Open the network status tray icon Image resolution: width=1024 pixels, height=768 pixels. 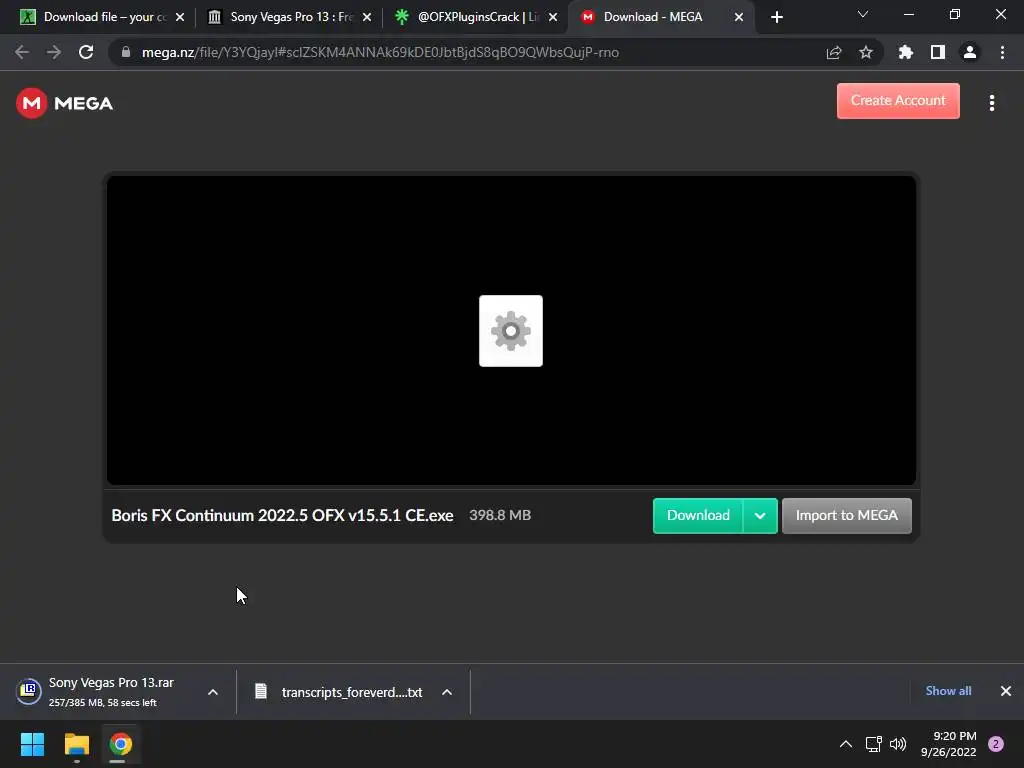873,744
